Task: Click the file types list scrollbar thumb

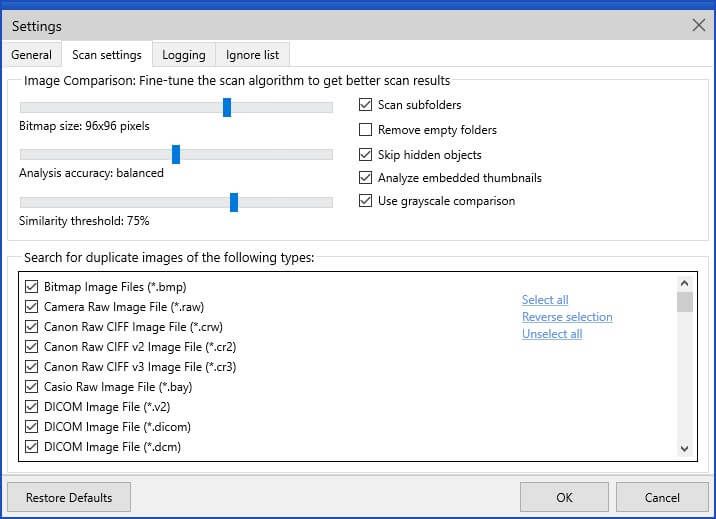Action: point(684,302)
